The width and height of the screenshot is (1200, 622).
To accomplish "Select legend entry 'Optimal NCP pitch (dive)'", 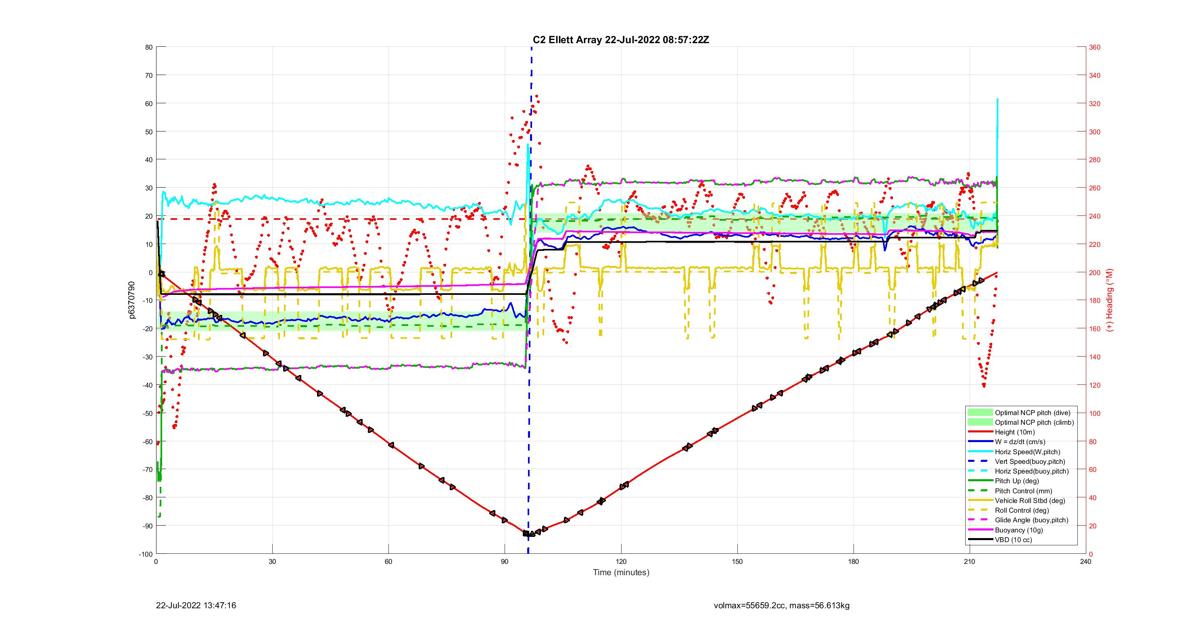I will (1035, 411).
